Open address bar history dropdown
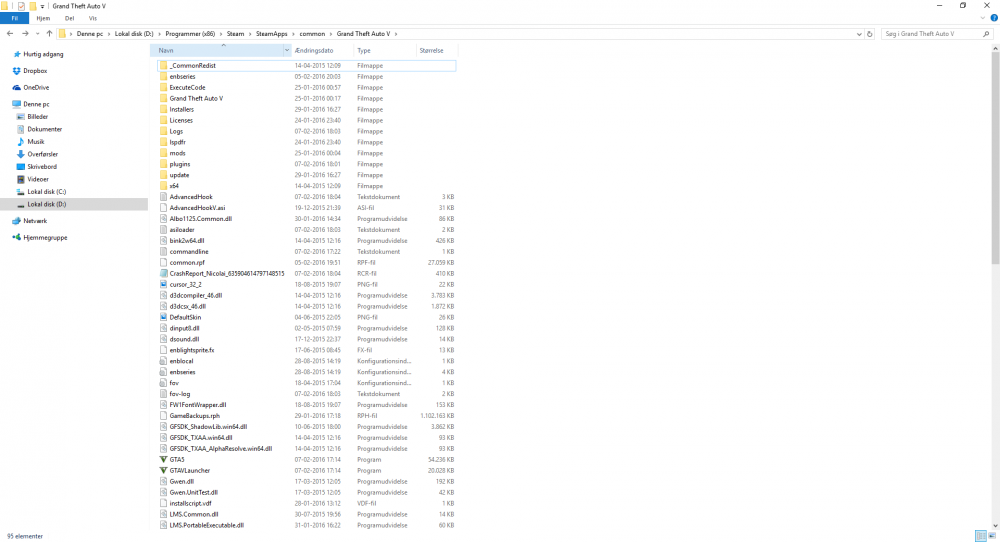The image size is (1000, 542). (859, 34)
